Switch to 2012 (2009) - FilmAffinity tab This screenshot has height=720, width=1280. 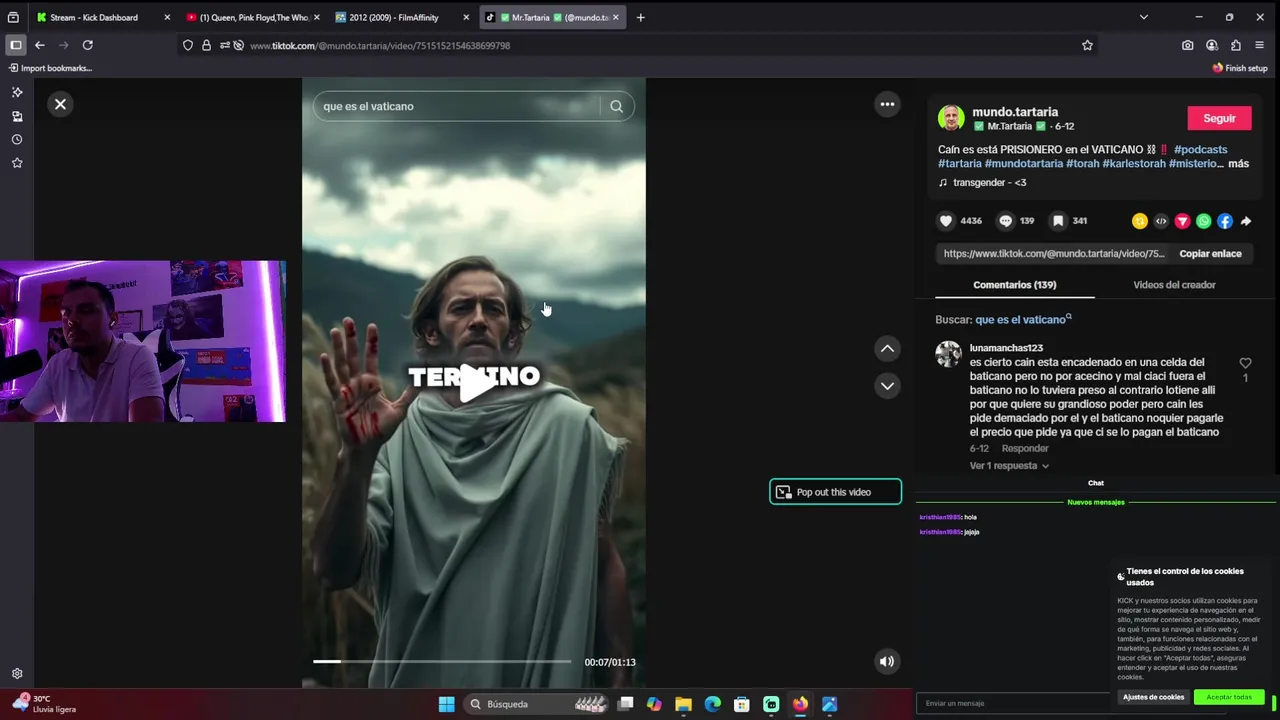(402, 17)
